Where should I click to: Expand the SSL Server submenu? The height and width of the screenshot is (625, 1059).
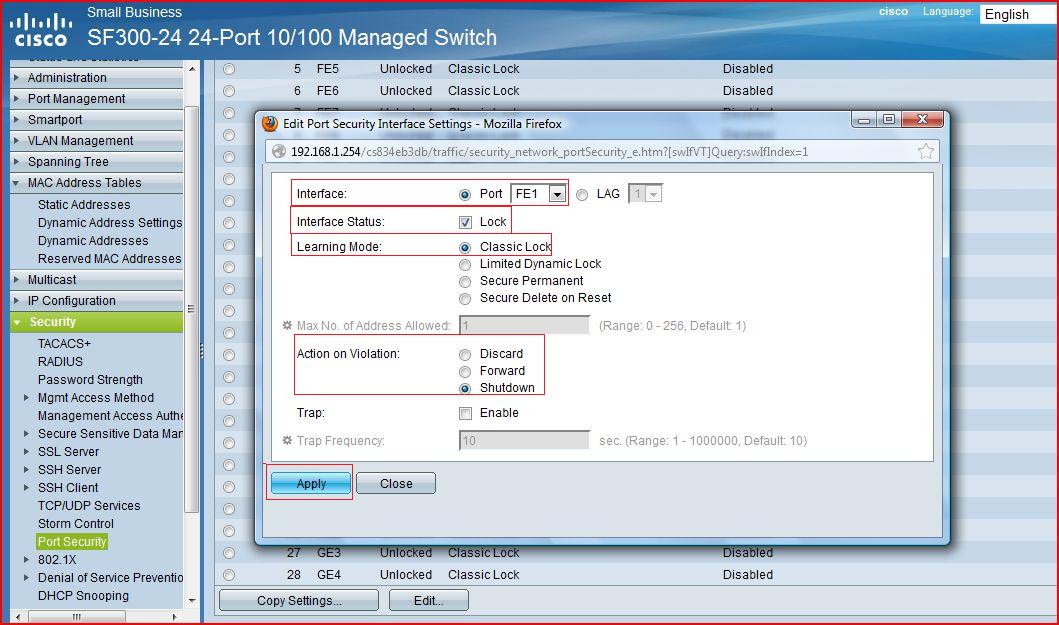[26, 451]
